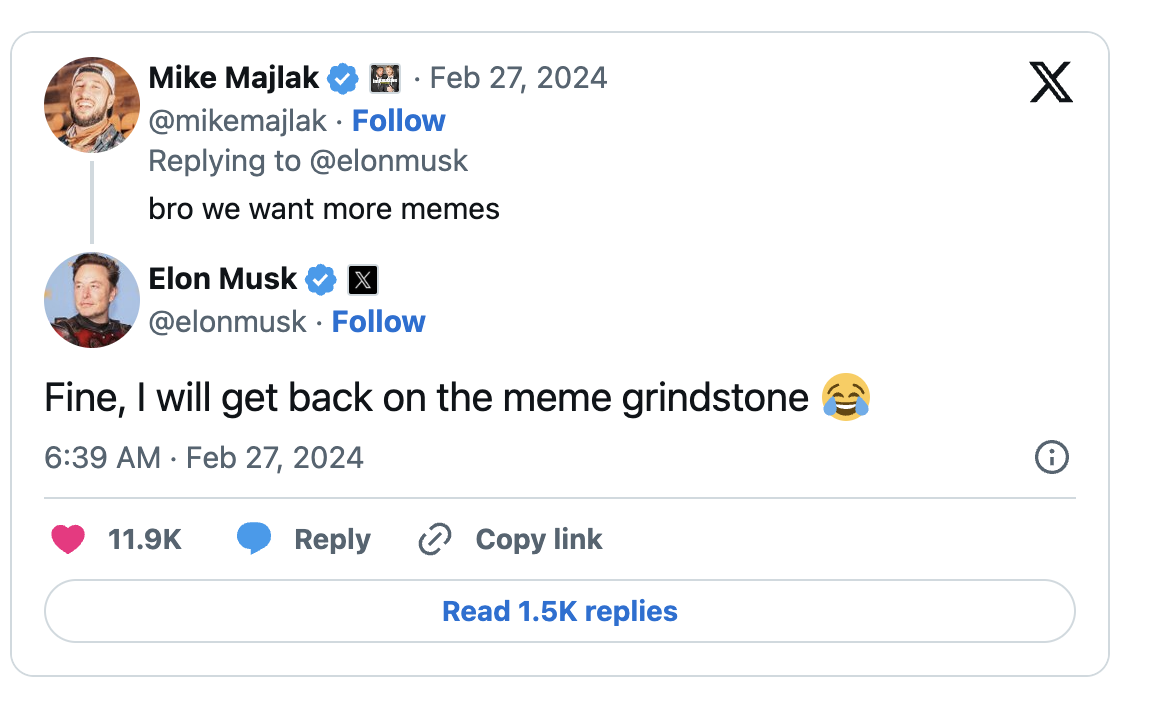Image resolution: width=1172 pixels, height=706 pixels.
Task: Click the Copy link text
Action: [538, 540]
